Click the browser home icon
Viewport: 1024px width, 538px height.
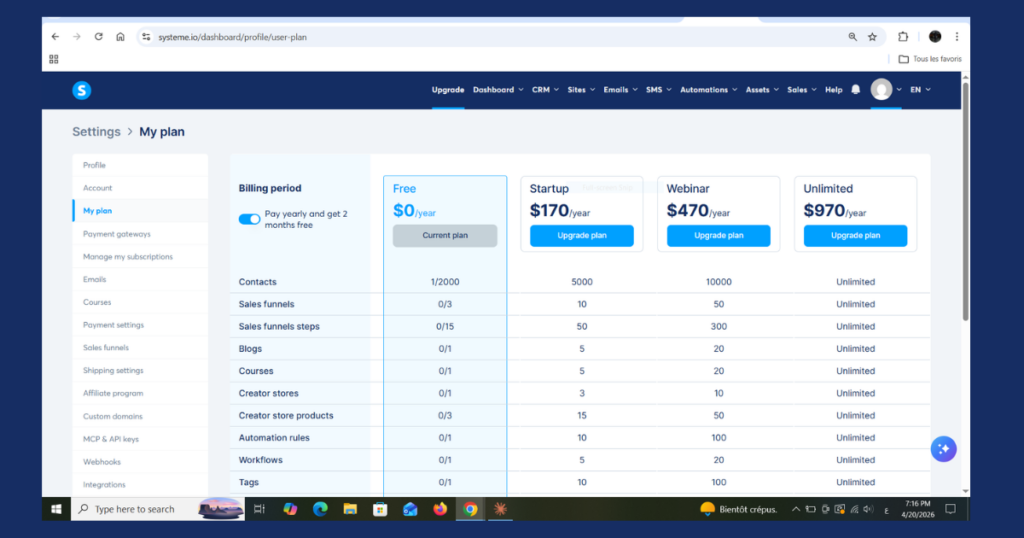pos(120,37)
